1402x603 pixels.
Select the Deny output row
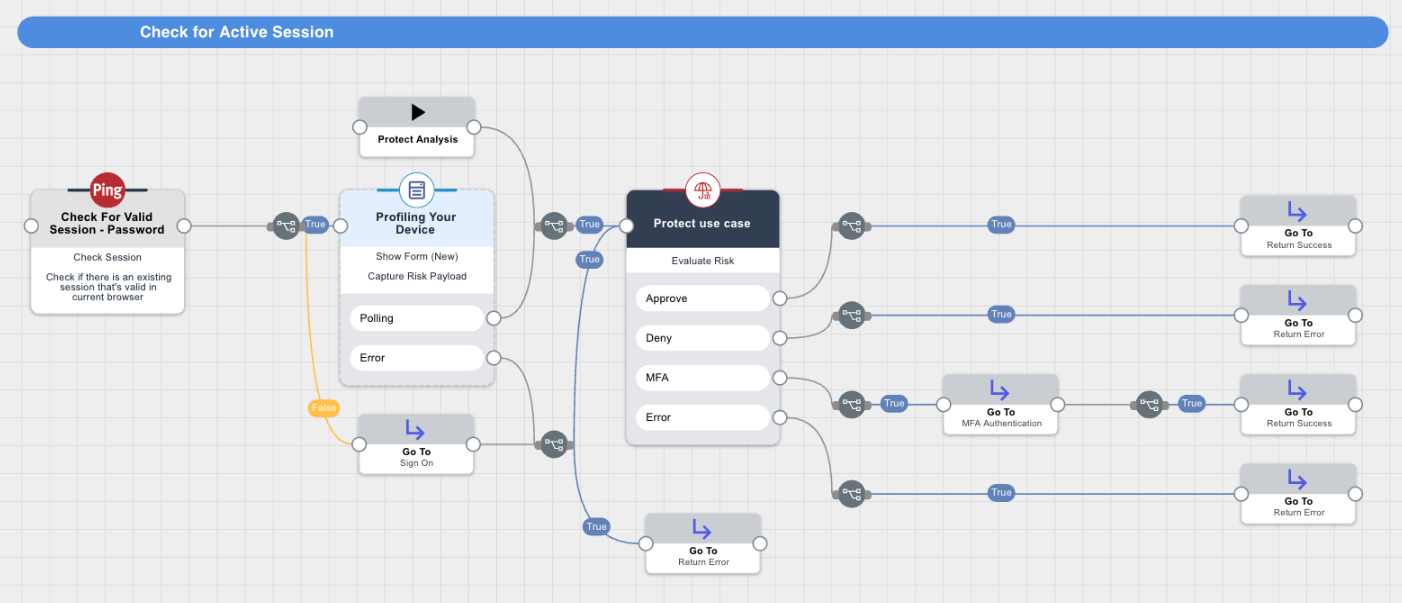[x=702, y=338]
